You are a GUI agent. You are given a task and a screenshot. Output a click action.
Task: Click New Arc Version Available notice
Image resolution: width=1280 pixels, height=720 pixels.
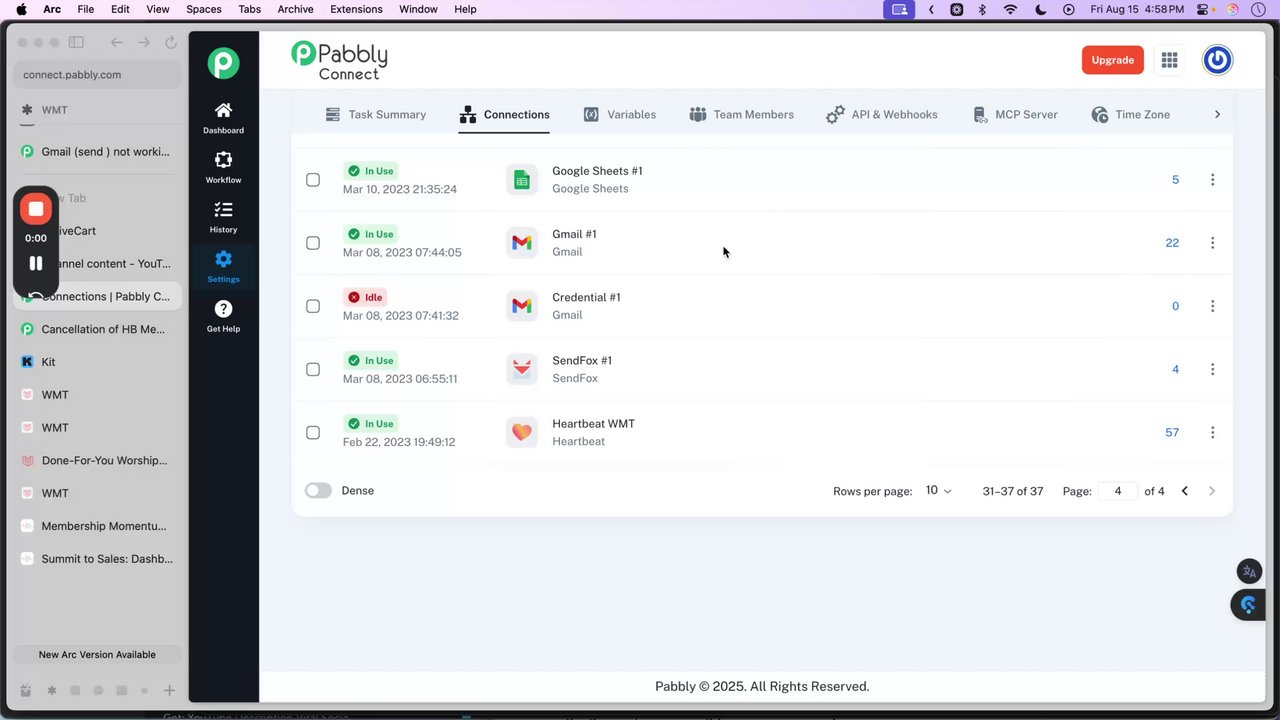tap(97, 655)
